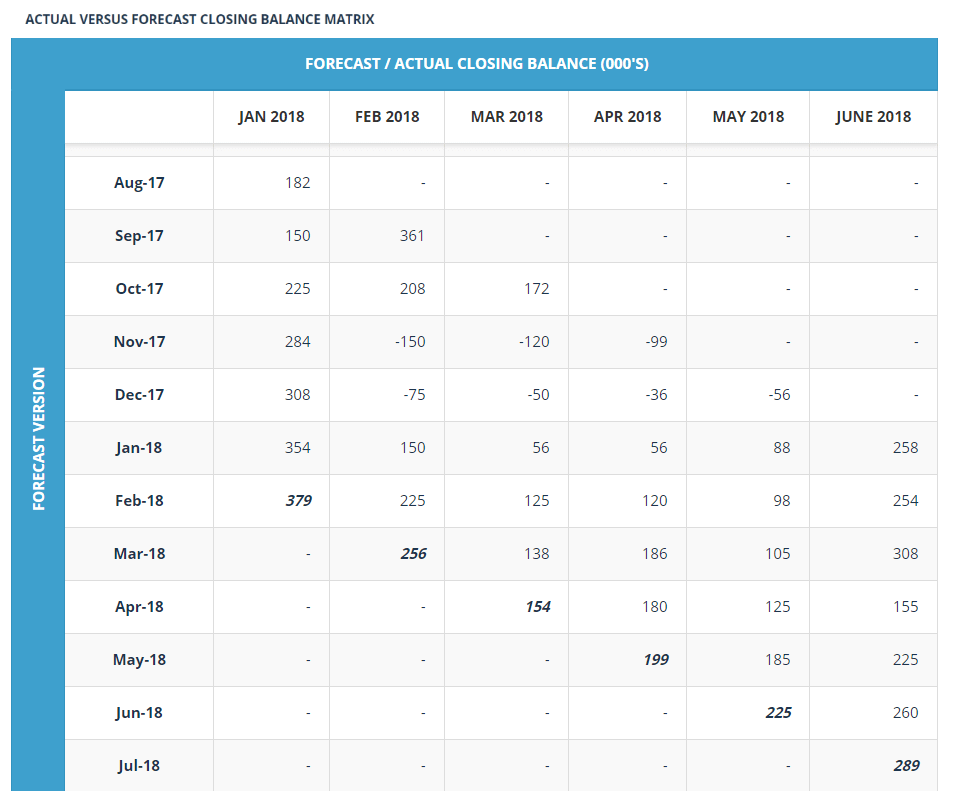Image resolution: width=959 pixels, height=801 pixels.
Task: Click the bold 154 value in Apr-18 row
Action: (538, 607)
